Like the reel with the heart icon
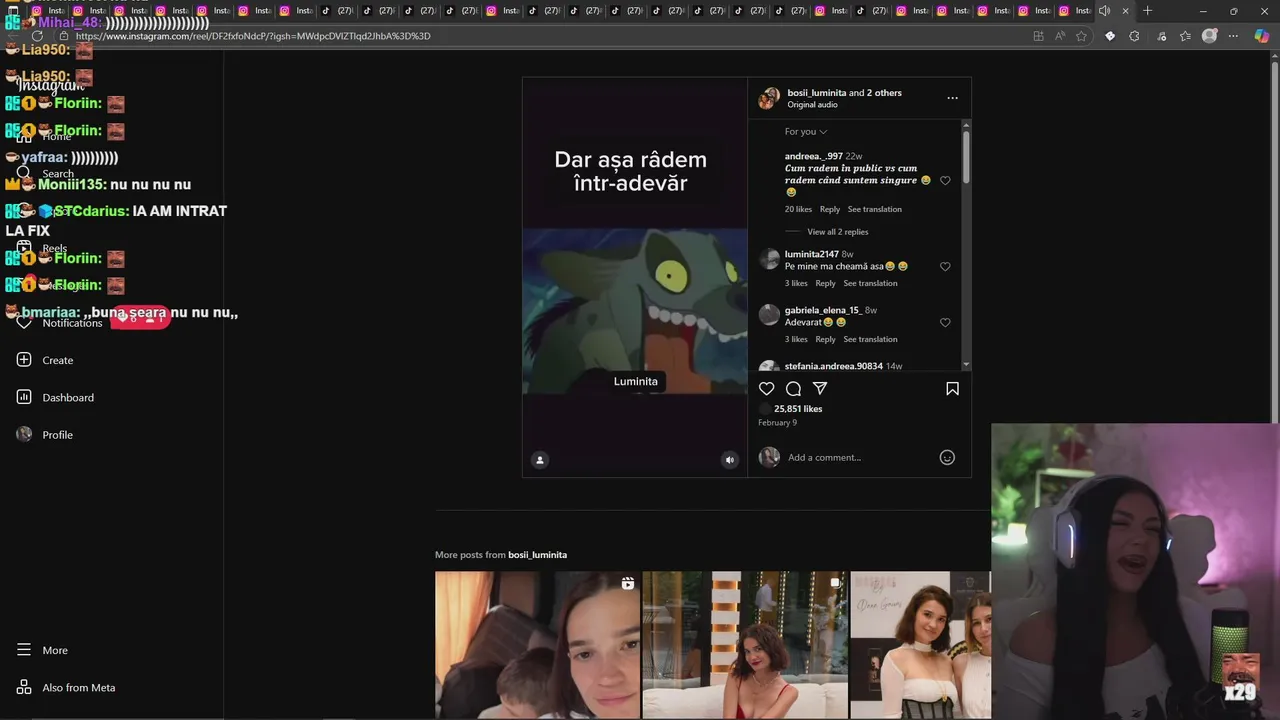 click(767, 389)
